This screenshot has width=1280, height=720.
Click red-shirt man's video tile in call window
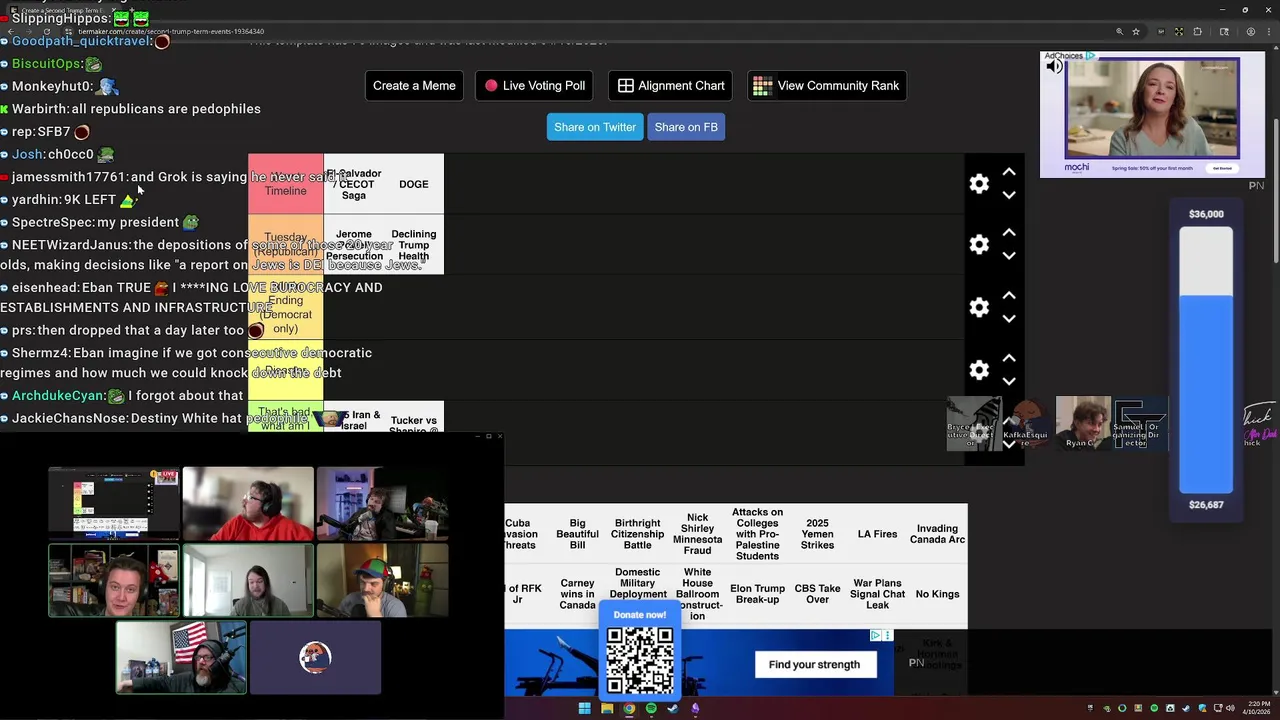coord(248,503)
